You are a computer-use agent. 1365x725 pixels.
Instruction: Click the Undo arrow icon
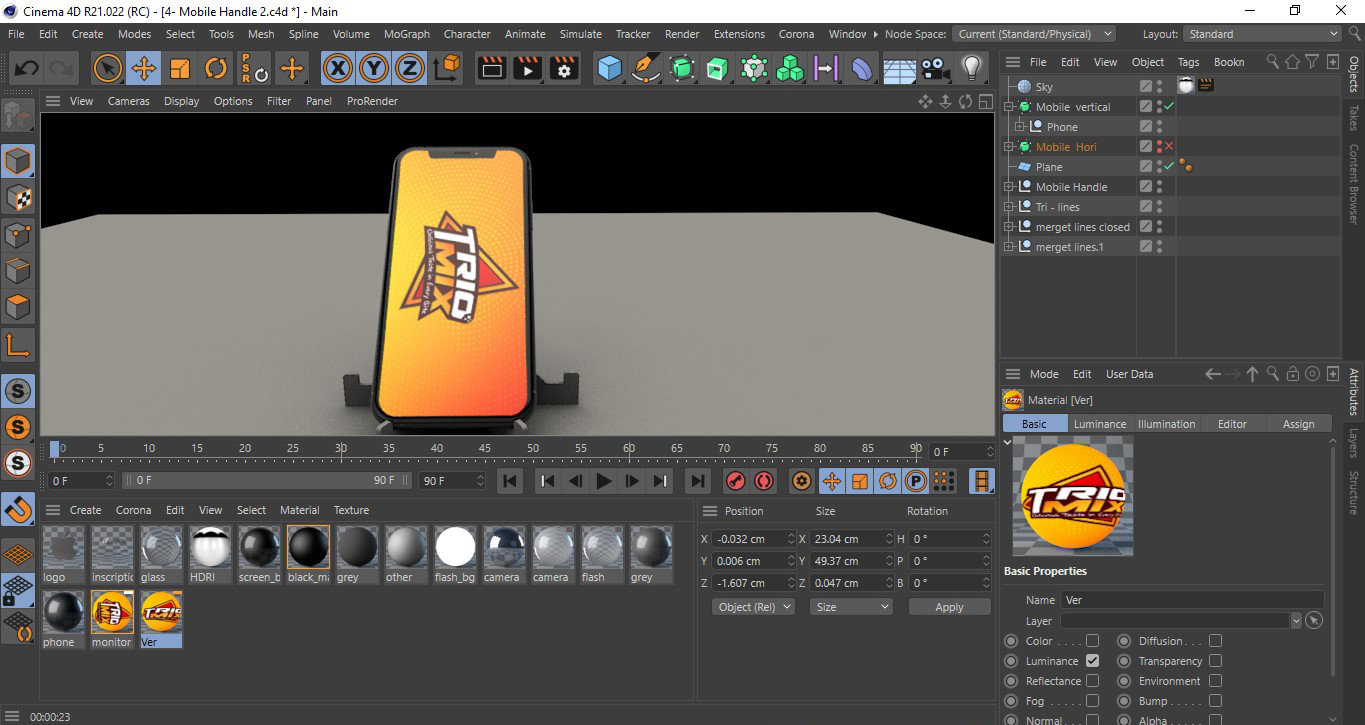click(x=27, y=69)
